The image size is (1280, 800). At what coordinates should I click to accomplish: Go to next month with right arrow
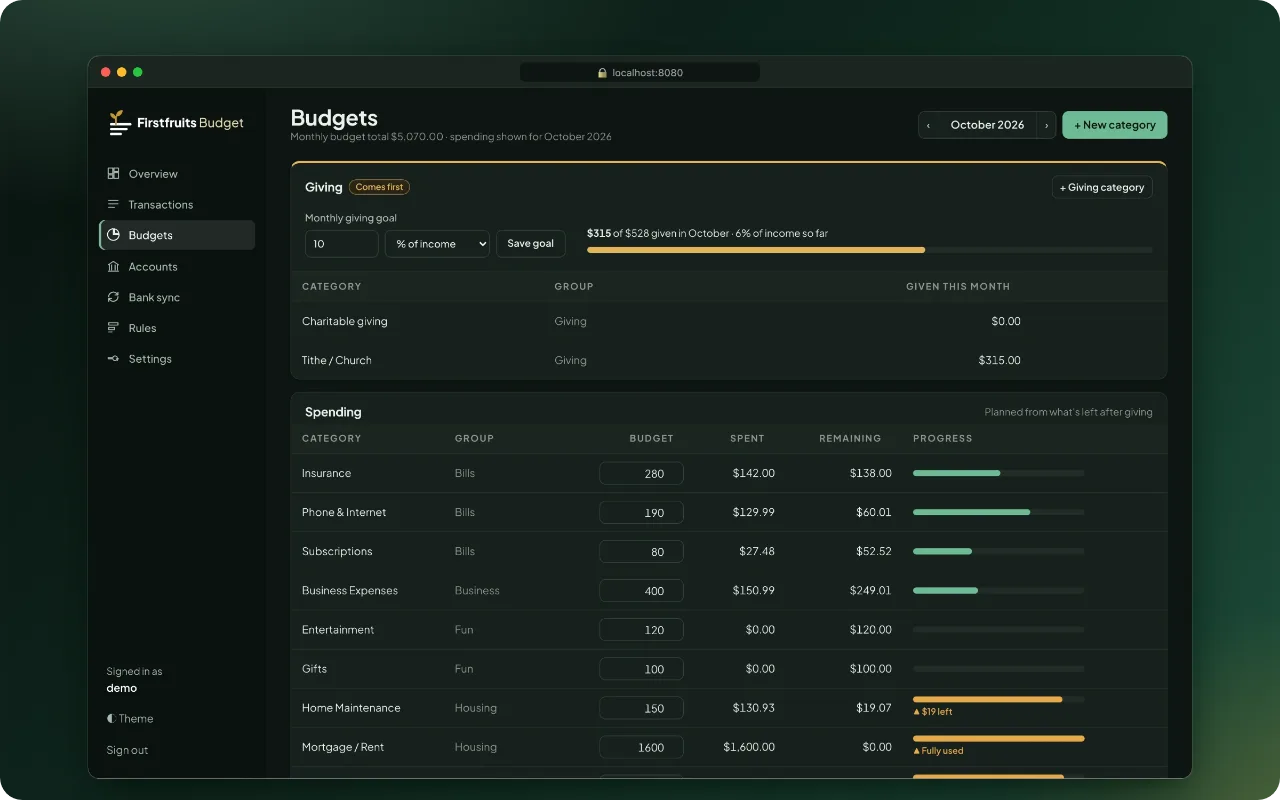pos(1046,125)
